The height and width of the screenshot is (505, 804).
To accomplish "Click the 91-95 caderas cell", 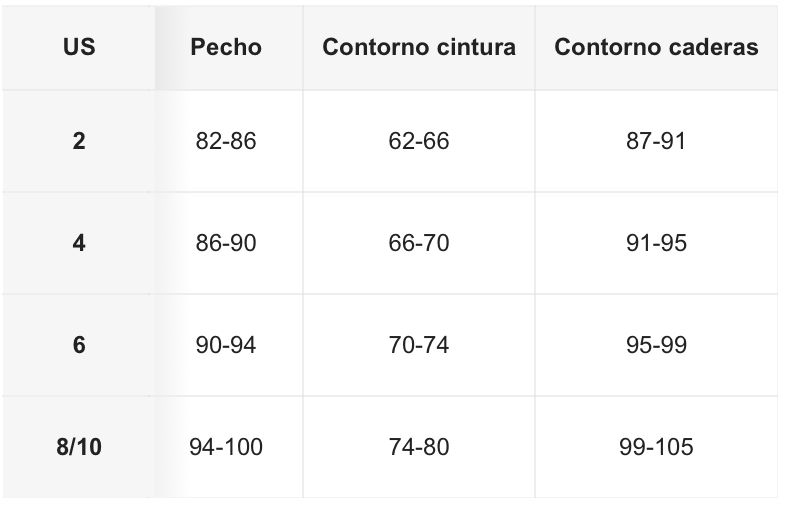I will tap(656, 243).
